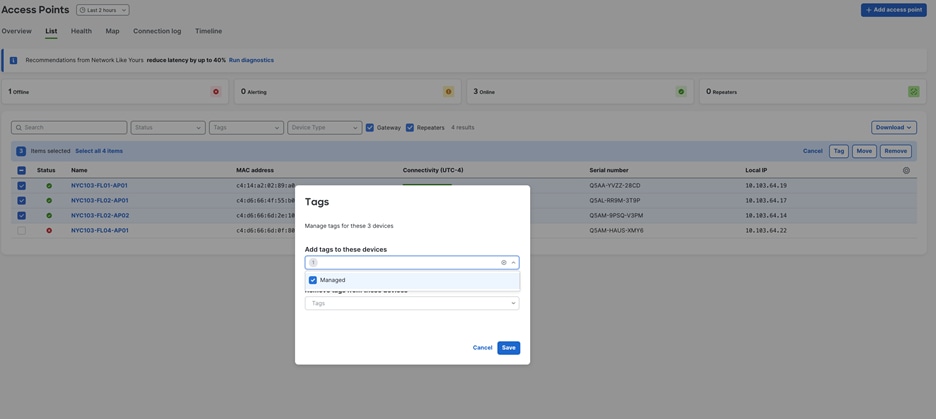The image size is (936, 419).
Task: Click the offline red status icon card
Action: click(216, 92)
